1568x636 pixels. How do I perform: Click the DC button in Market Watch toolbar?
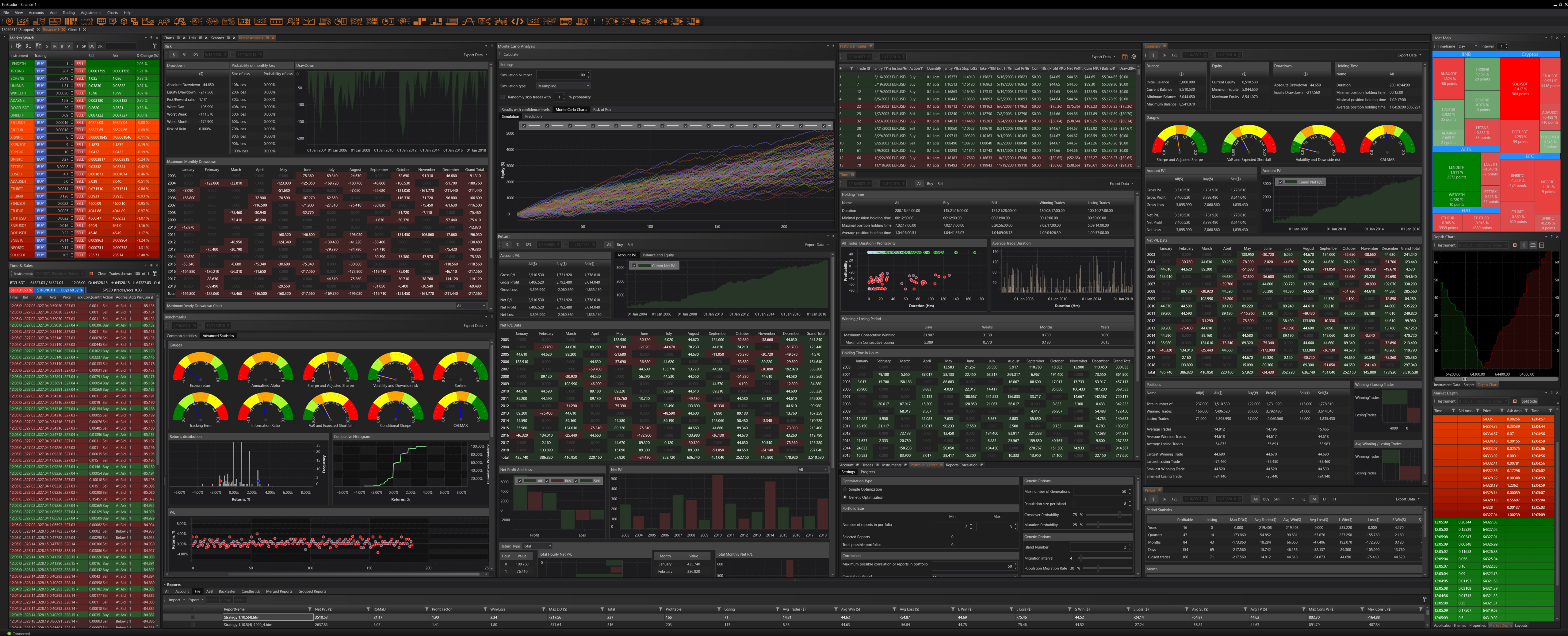click(92, 46)
